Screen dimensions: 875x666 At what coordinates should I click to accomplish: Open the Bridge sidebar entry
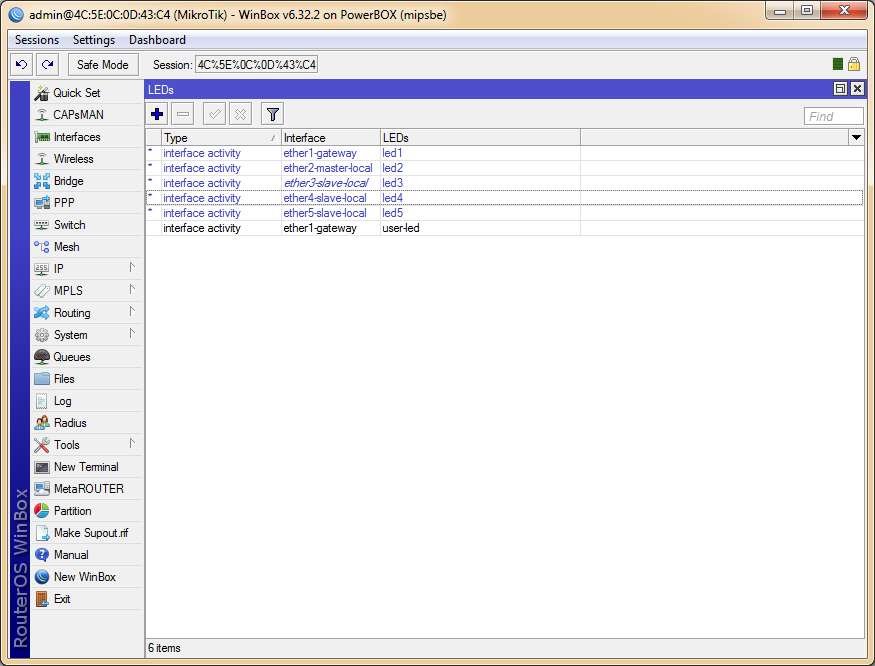pyautogui.click(x=68, y=181)
